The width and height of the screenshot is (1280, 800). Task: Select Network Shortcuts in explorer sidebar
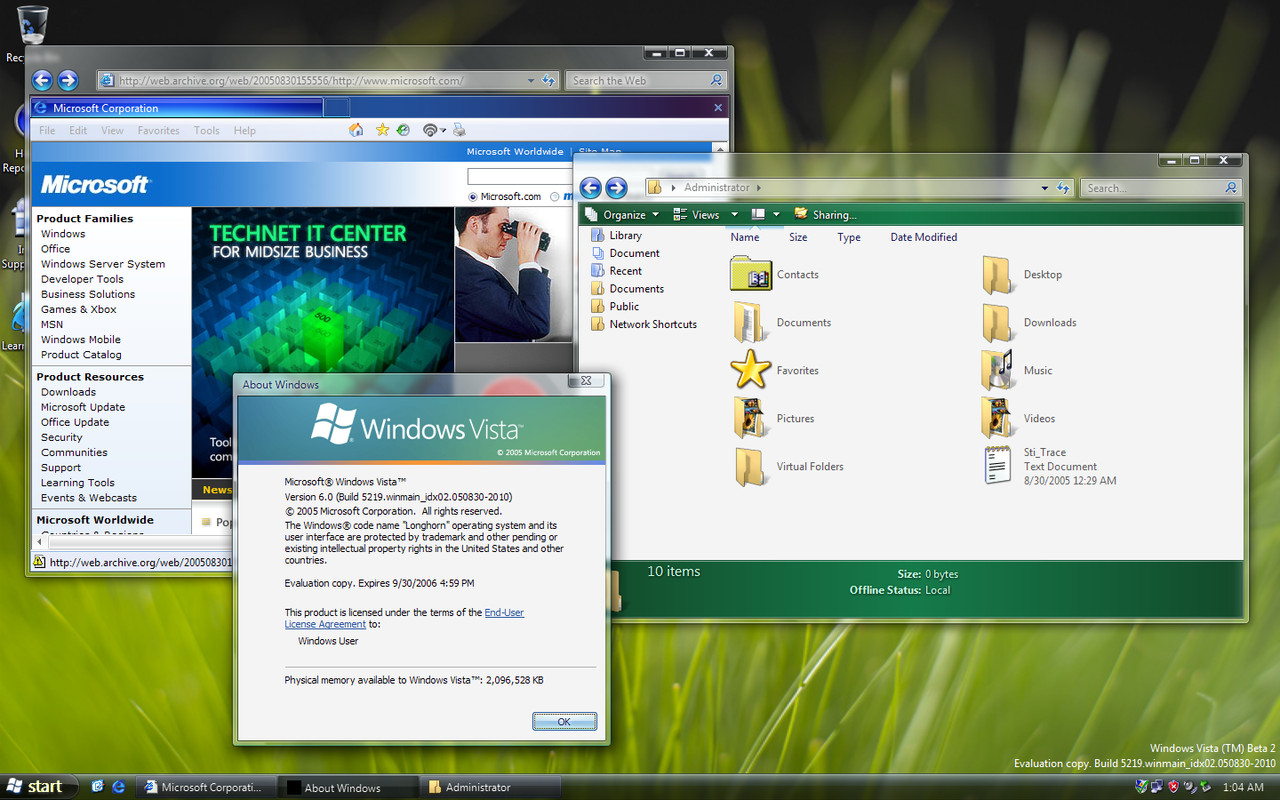click(652, 324)
